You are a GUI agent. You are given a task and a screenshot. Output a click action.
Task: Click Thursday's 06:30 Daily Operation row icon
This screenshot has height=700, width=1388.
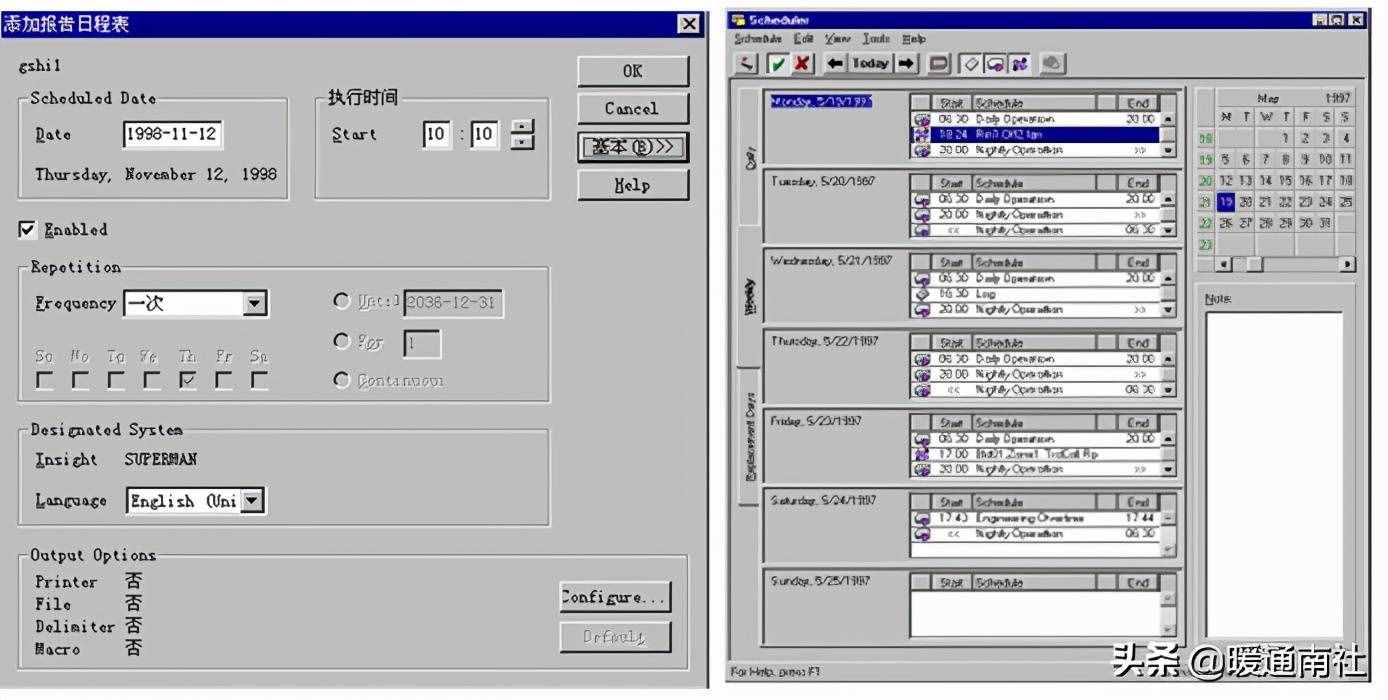pyautogui.click(x=922, y=358)
